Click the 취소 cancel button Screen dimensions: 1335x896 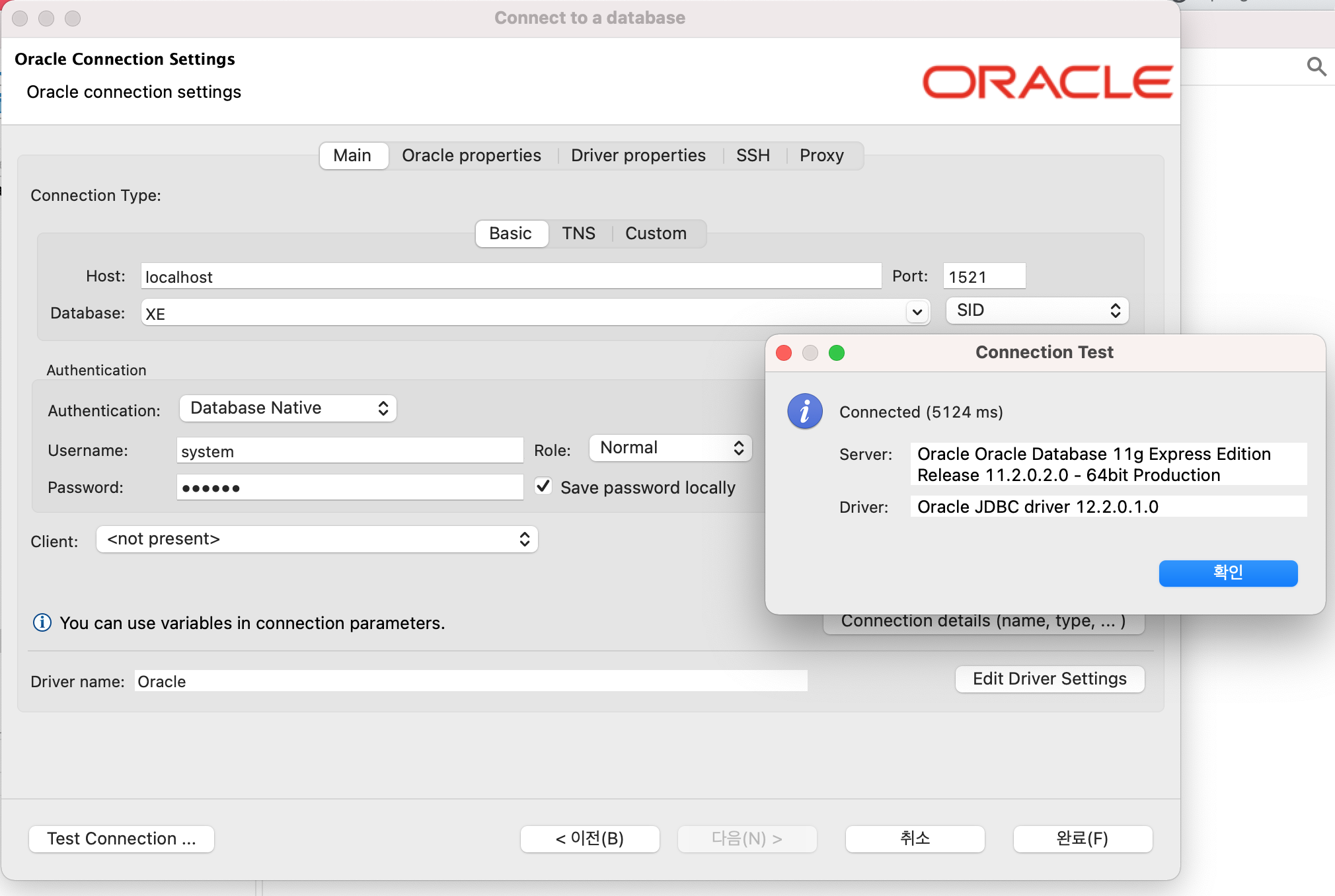(915, 839)
